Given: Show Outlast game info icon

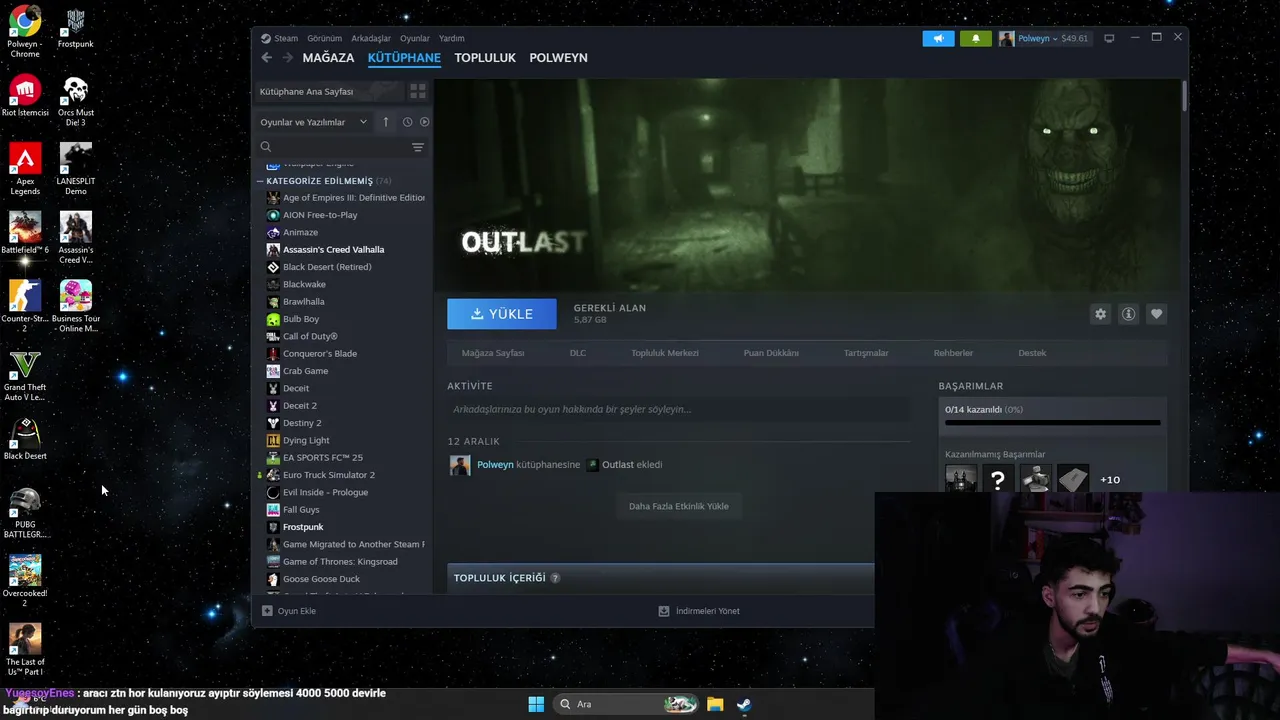Looking at the screenshot, I should pos(1128,314).
